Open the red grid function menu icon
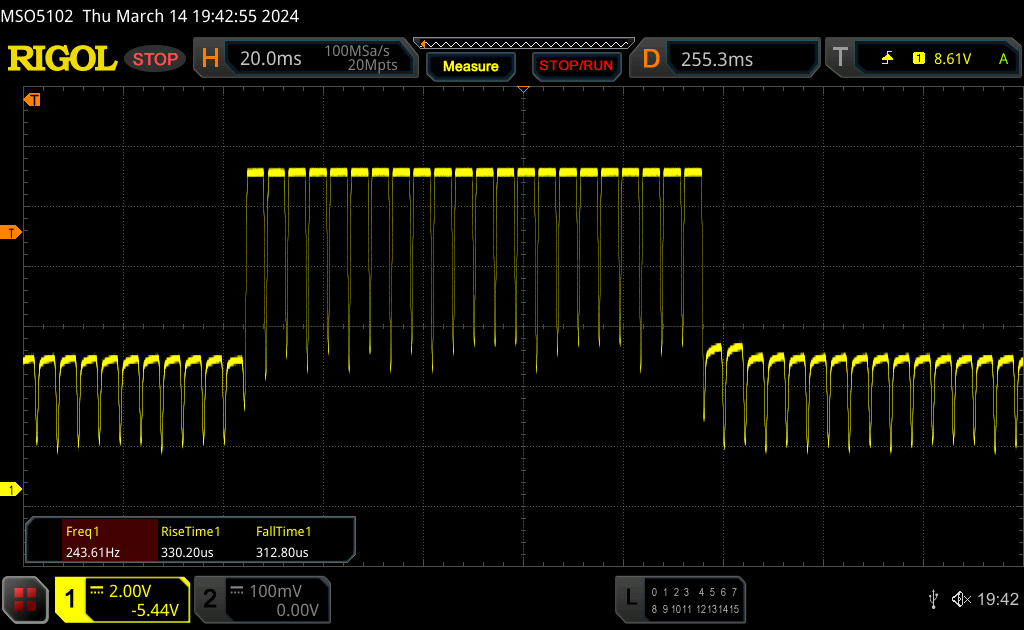1024x630 pixels. click(x=25, y=599)
